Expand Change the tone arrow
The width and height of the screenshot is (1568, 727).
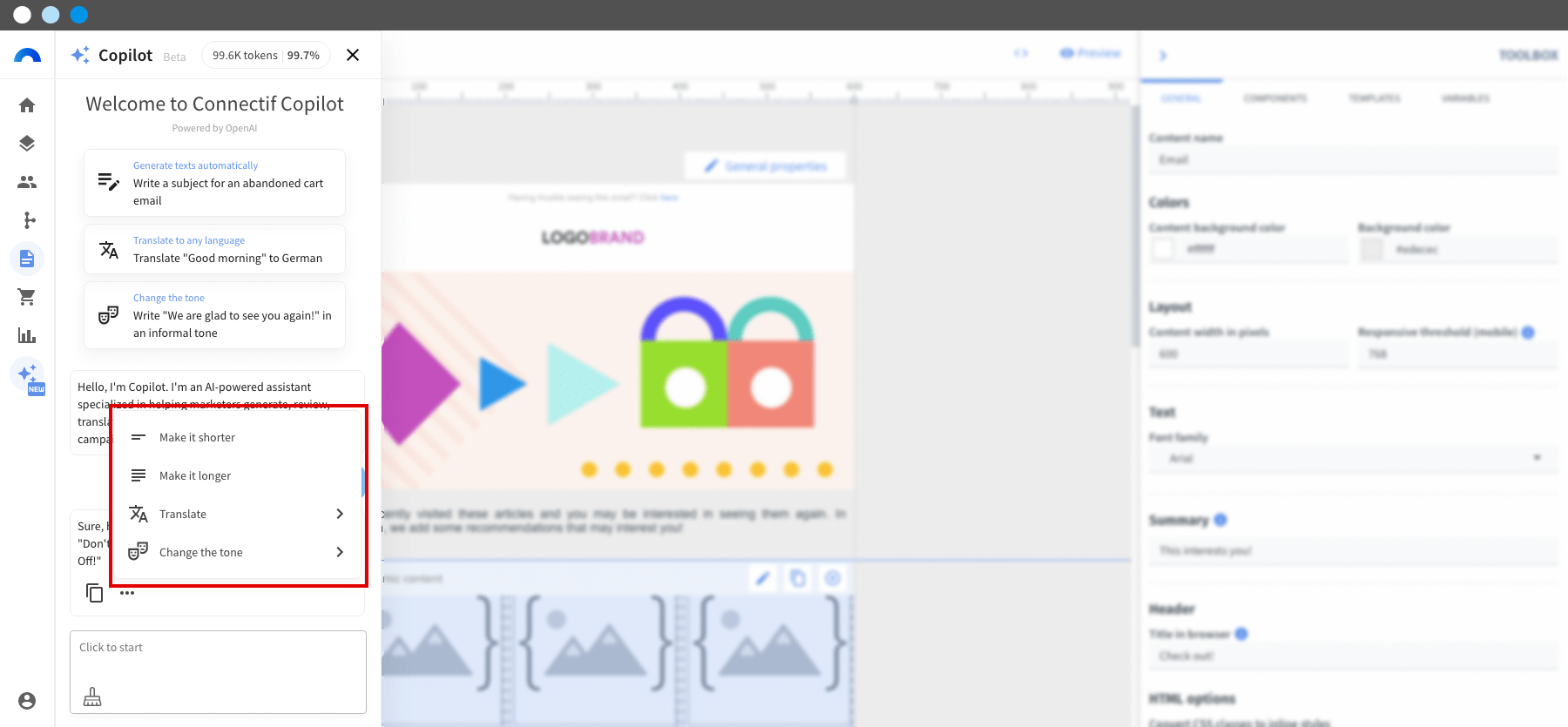tap(340, 552)
